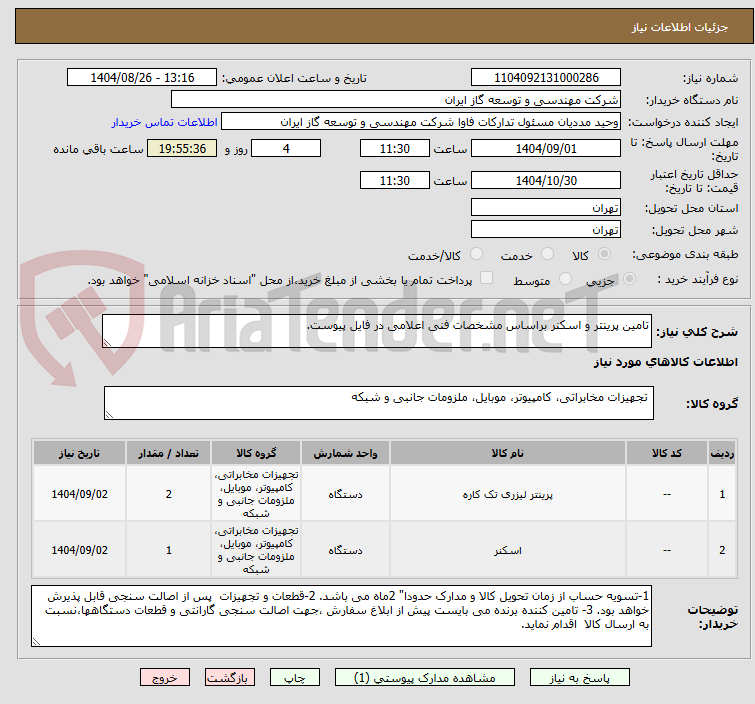This screenshot has width=755, height=704.
Task: Click the buyer organization name field
Action: coord(396,100)
